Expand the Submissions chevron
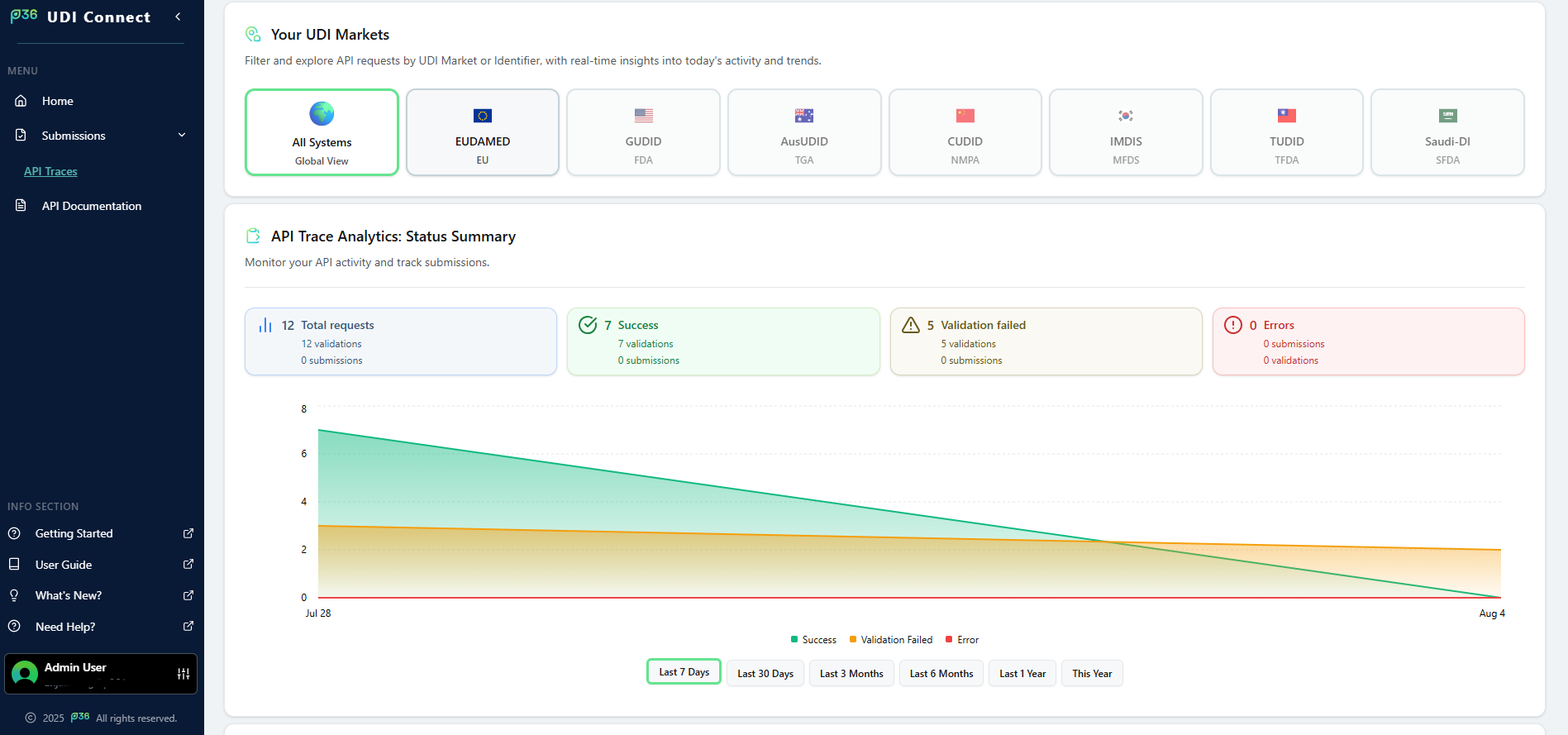The height and width of the screenshot is (735, 1568). click(x=182, y=135)
